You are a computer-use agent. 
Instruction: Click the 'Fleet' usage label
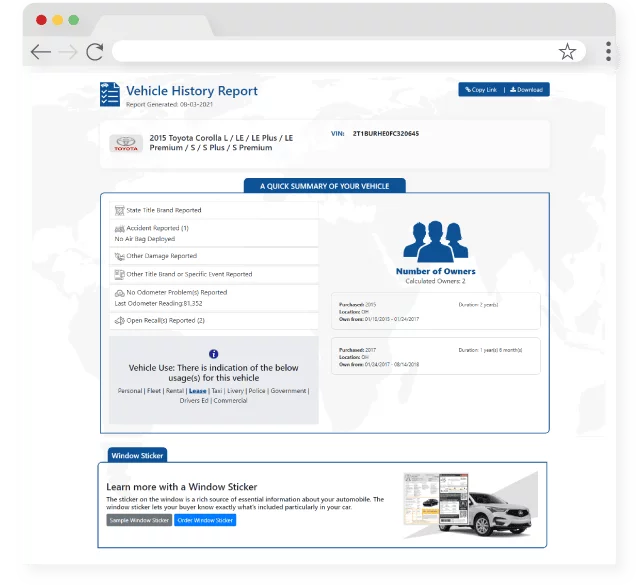tap(154, 391)
